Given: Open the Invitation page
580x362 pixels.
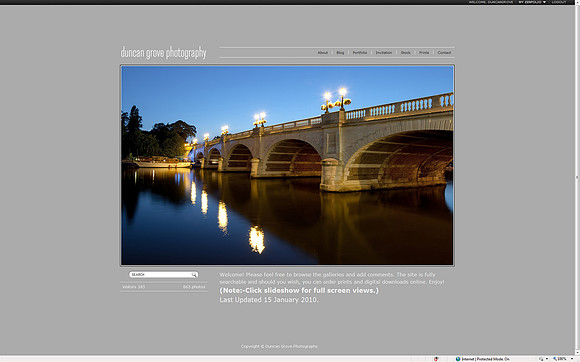Looking at the screenshot, I should [x=384, y=53].
